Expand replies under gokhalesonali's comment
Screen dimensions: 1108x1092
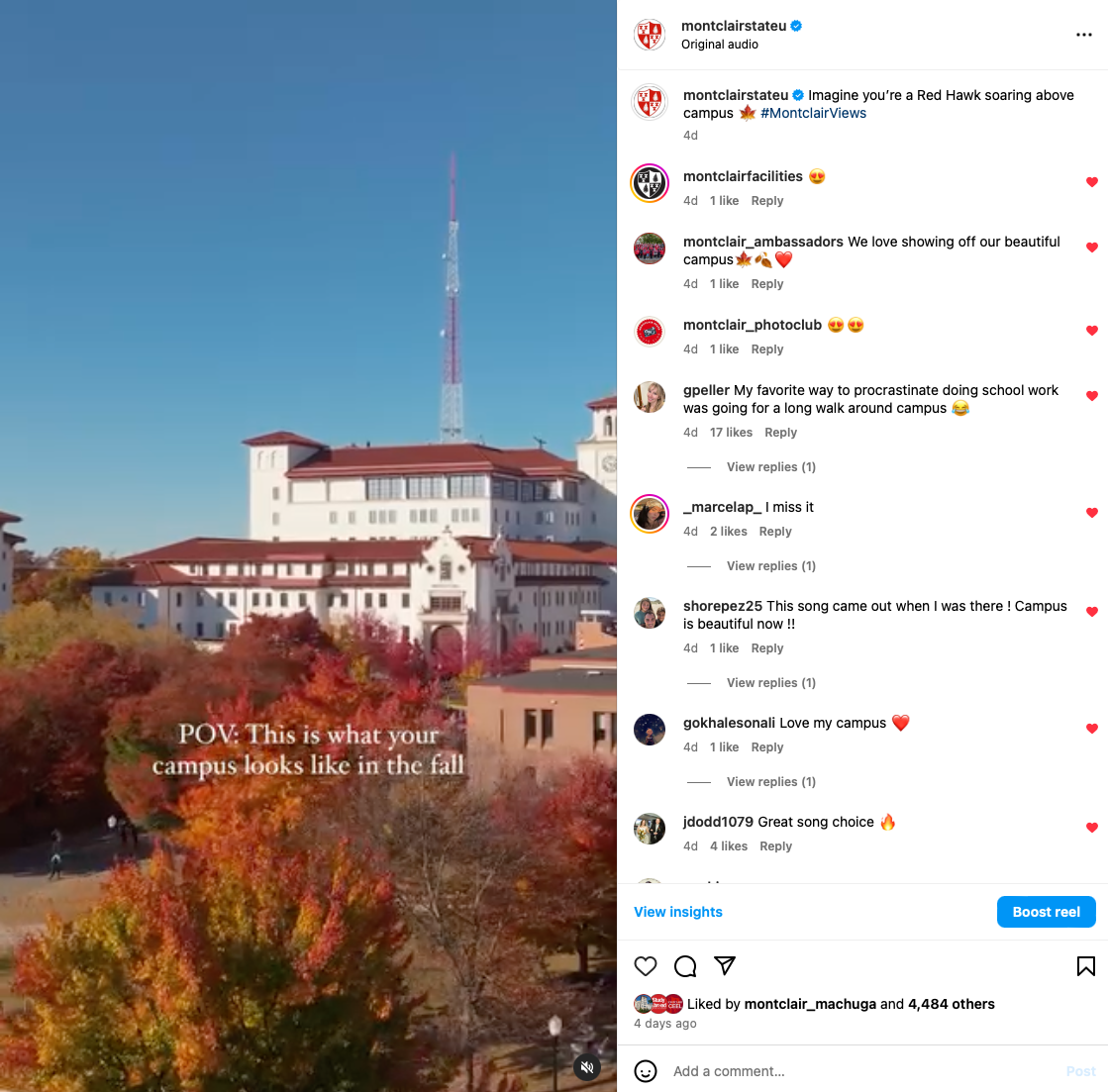(771, 781)
